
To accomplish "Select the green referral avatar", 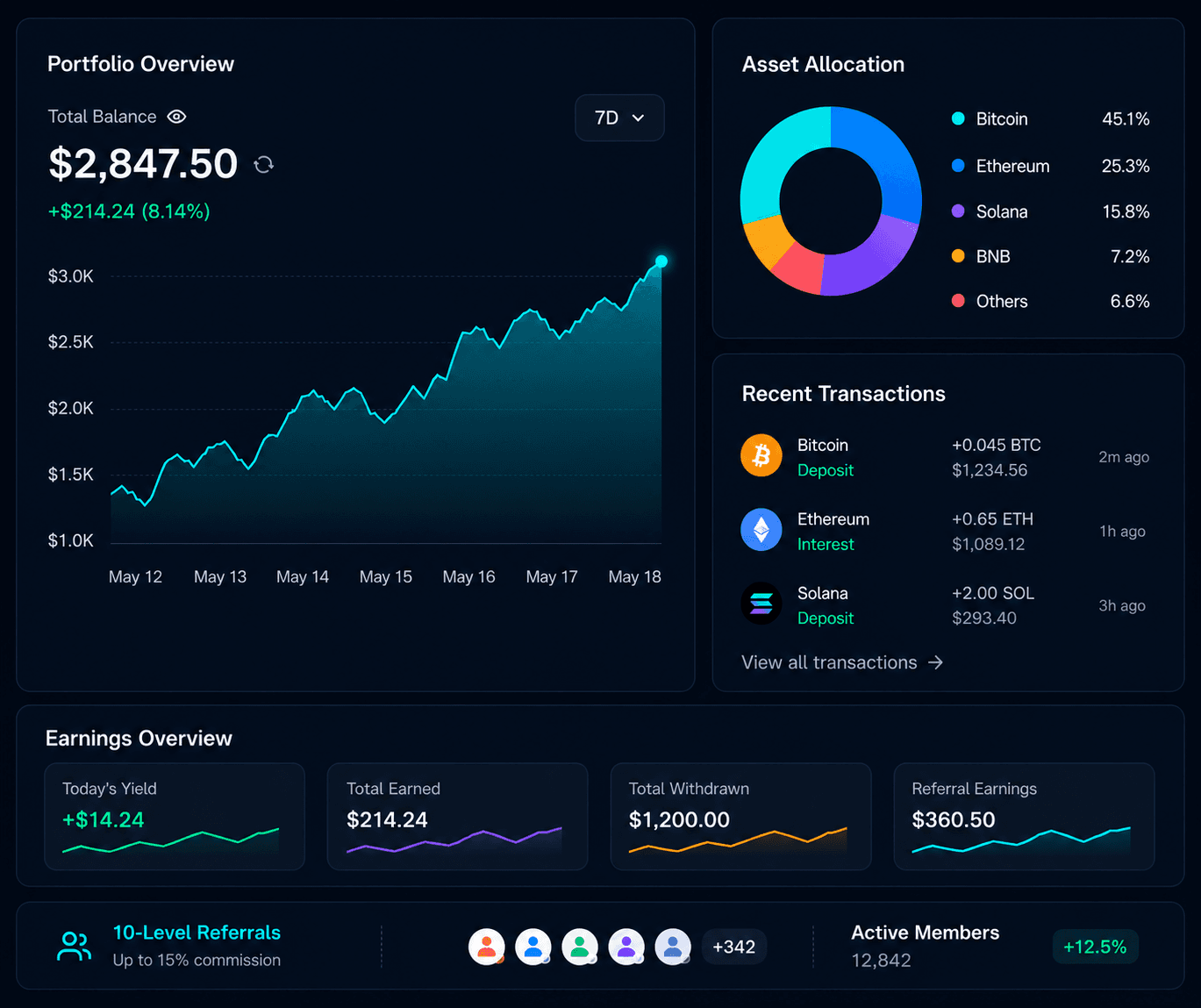I will [580, 947].
